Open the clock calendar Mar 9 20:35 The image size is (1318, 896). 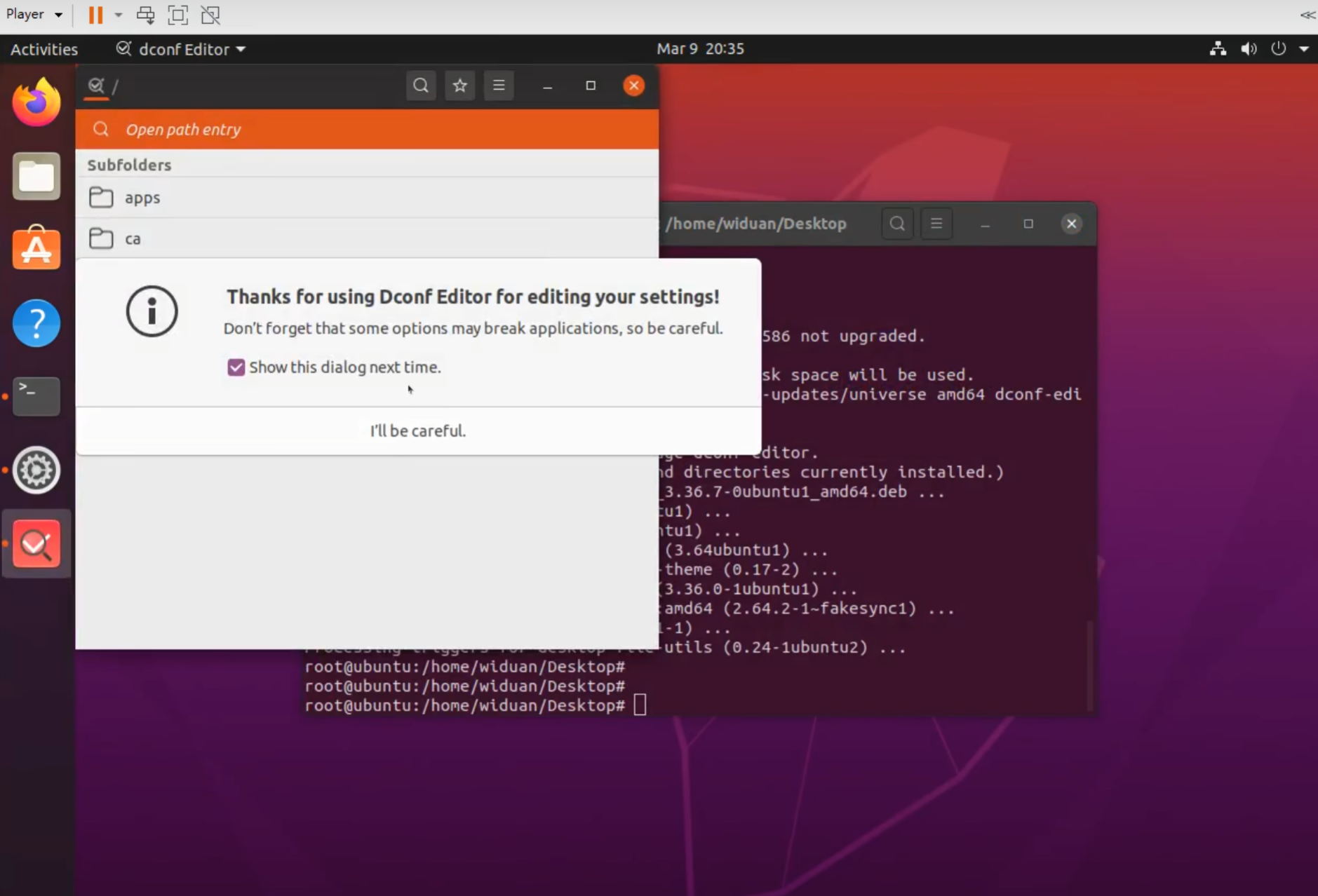coord(700,49)
